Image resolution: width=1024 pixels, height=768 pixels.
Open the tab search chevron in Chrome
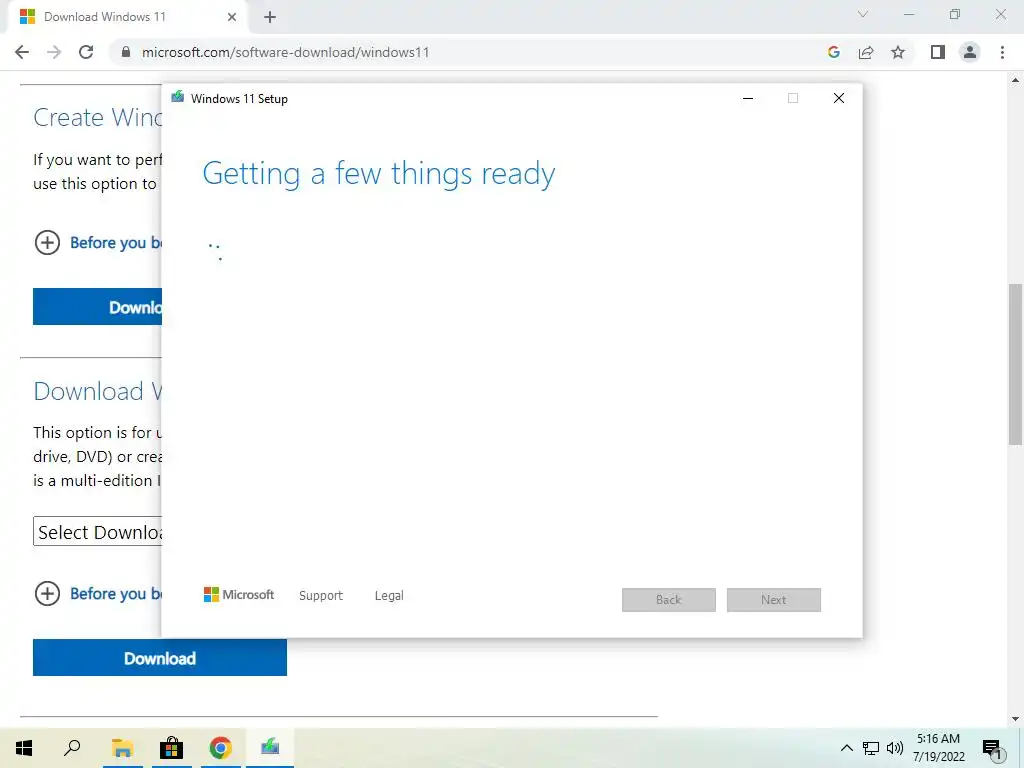point(863,14)
